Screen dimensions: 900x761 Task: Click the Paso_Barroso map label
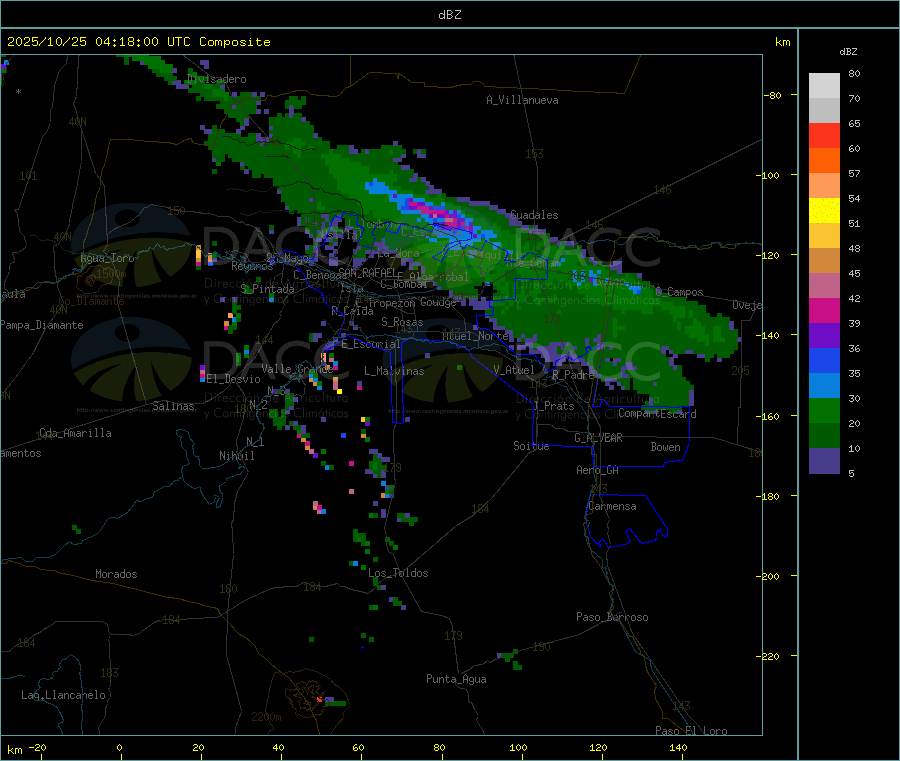(x=612, y=617)
